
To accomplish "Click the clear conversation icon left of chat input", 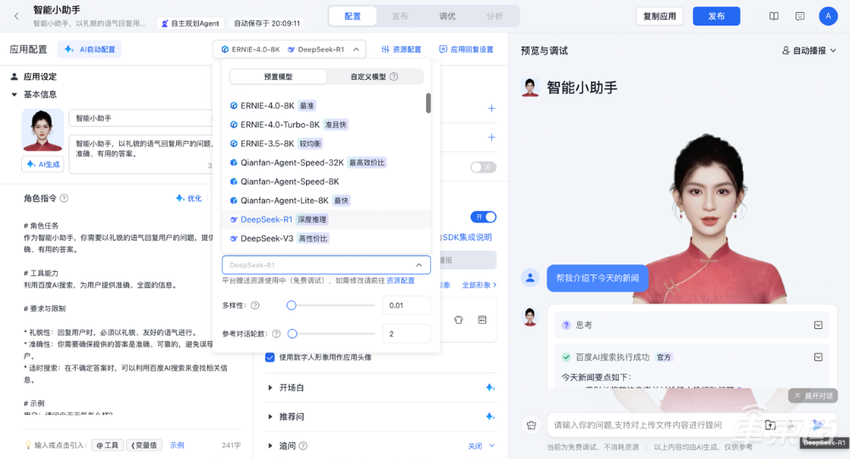I will pyautogui.click(x=531, y=425).
